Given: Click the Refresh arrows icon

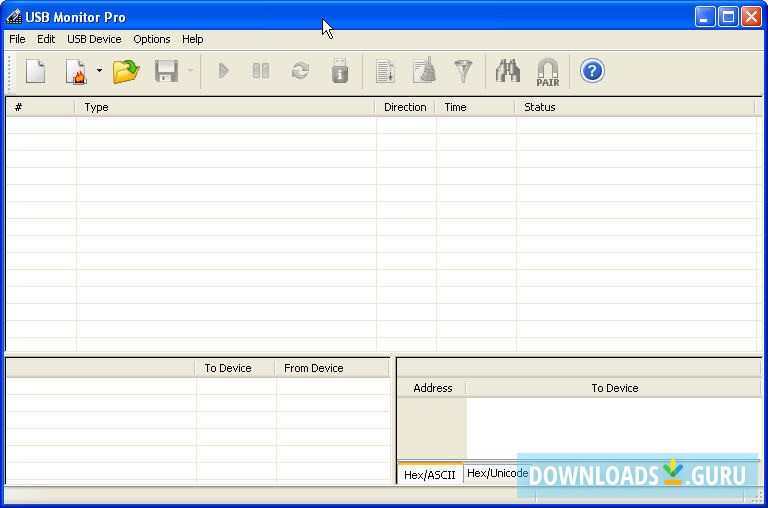Looking at the screenshot, I should point(300,71).
